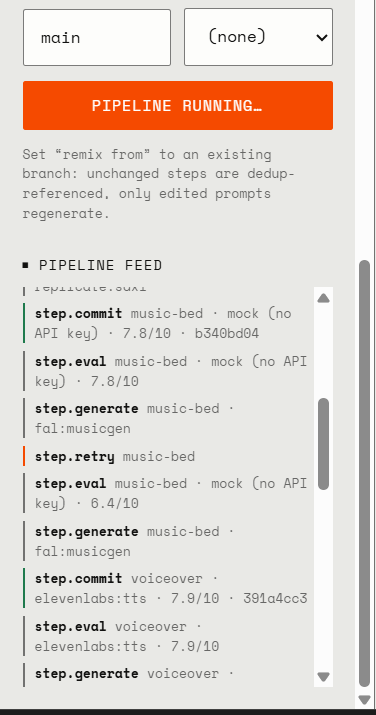Click the page scrollbar down arrow
The height and width of the screenshot is (715, 376).
(364, 699)
